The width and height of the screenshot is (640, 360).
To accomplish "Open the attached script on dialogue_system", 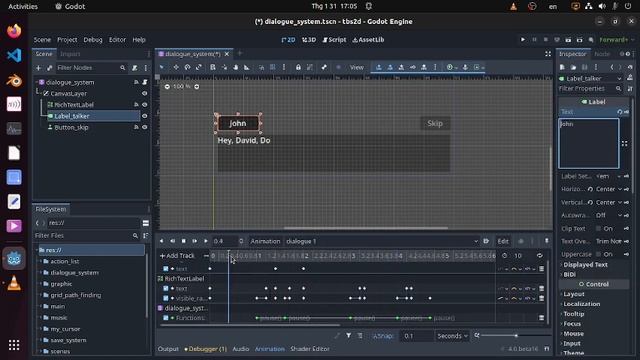I will pyautogui.click(x=144, y=82).
